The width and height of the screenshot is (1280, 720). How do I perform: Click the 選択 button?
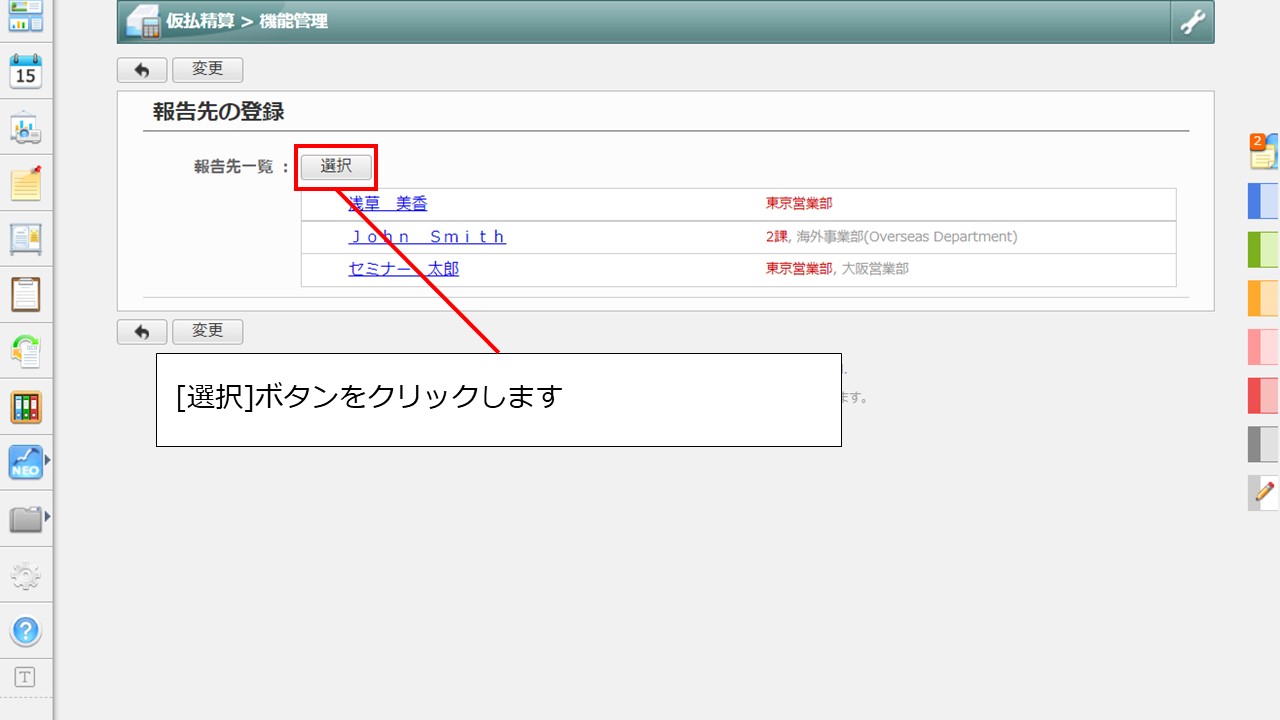336,167
